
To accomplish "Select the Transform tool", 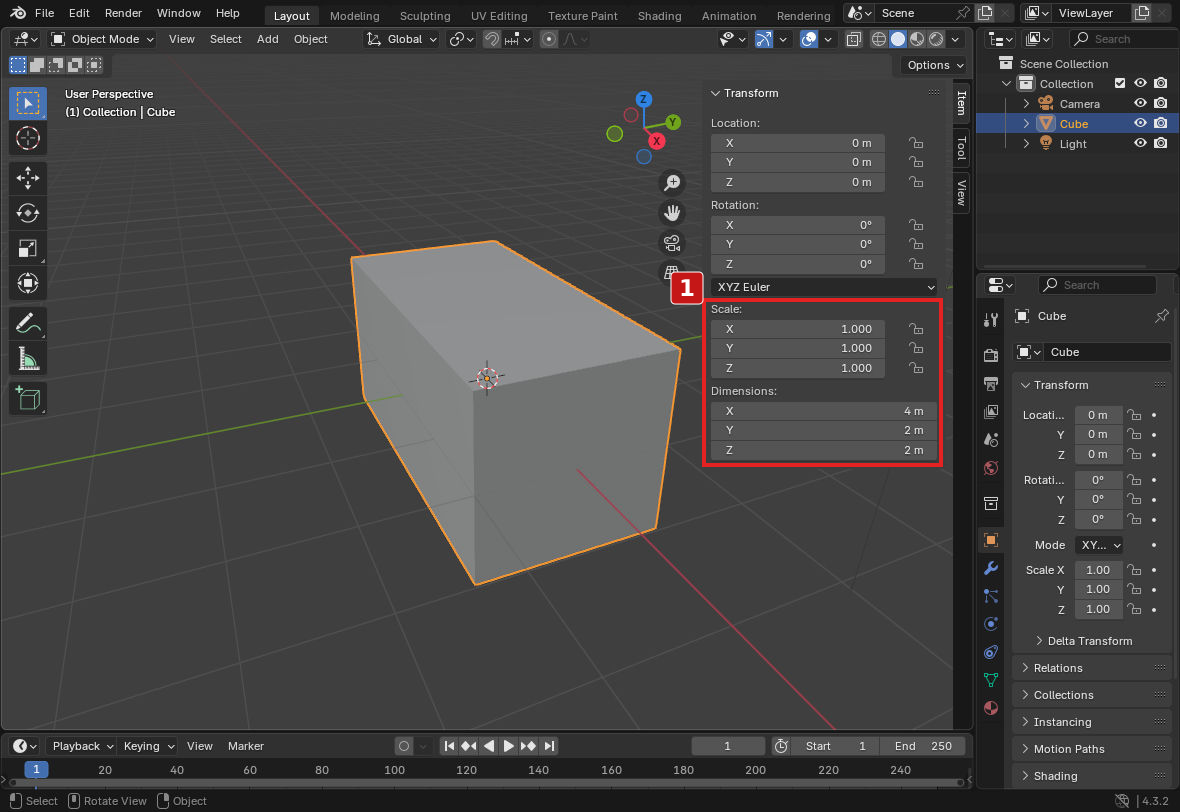I will click(28, 284).
